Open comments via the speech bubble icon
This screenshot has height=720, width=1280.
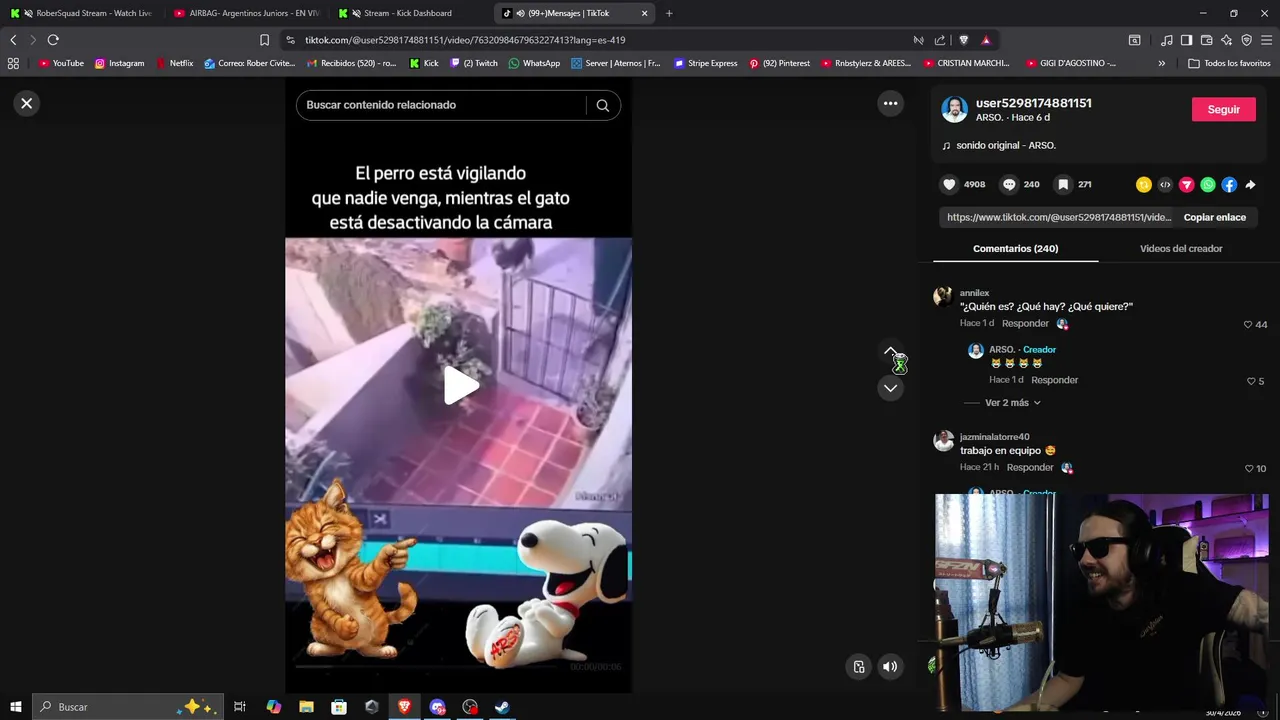coord(1009,184)
